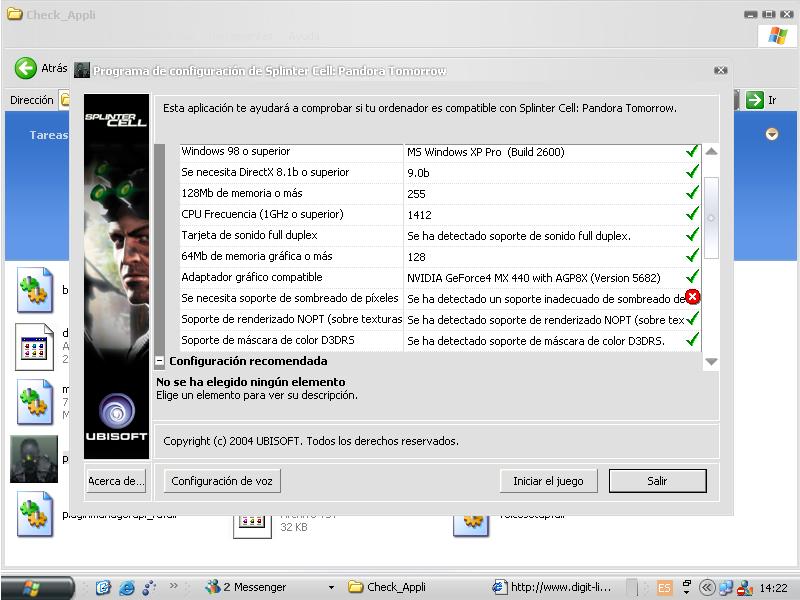Screen dimensions: 800x600
Task: Open the Messenger taskbar group dropdown arrow
Action: pyautogui.click(x=331, y=588)
